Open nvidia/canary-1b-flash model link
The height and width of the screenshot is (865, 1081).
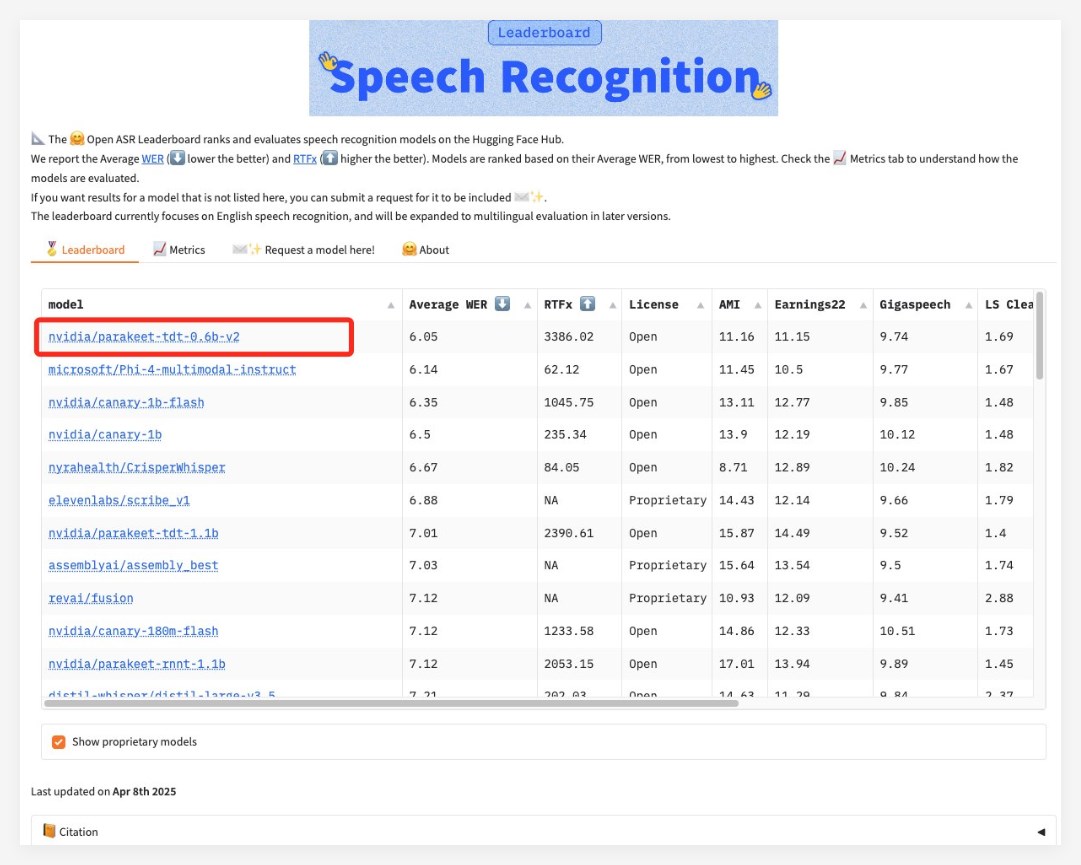pos(126,403)
